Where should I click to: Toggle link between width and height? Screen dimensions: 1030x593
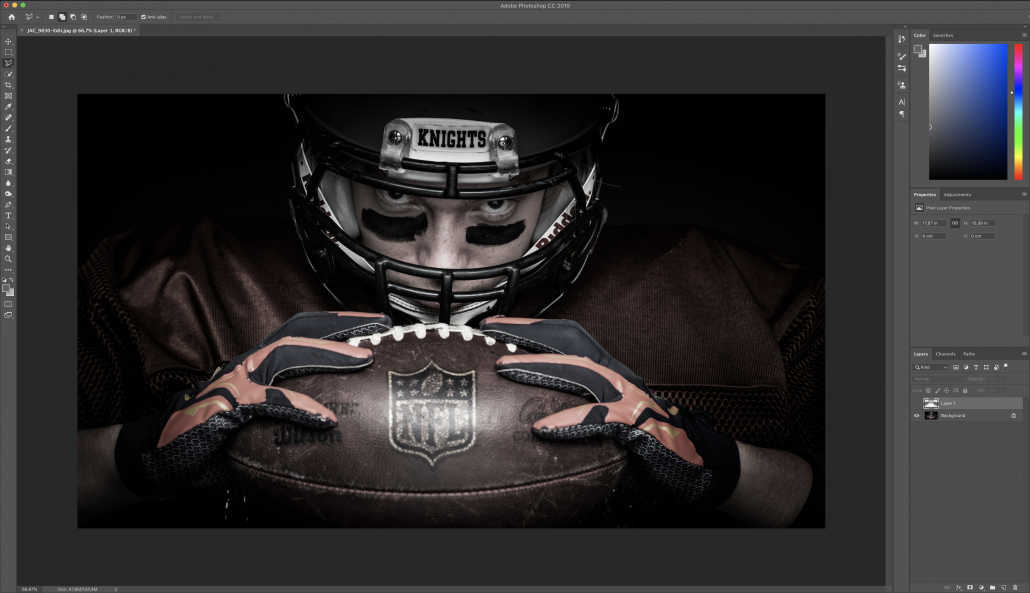pos(954,223)
